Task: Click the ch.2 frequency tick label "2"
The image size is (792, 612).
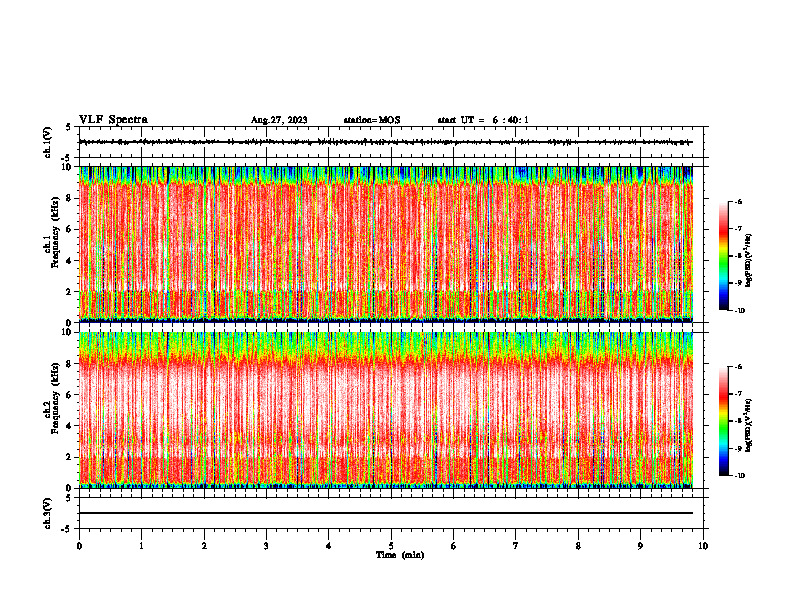Action: point(70,457)
